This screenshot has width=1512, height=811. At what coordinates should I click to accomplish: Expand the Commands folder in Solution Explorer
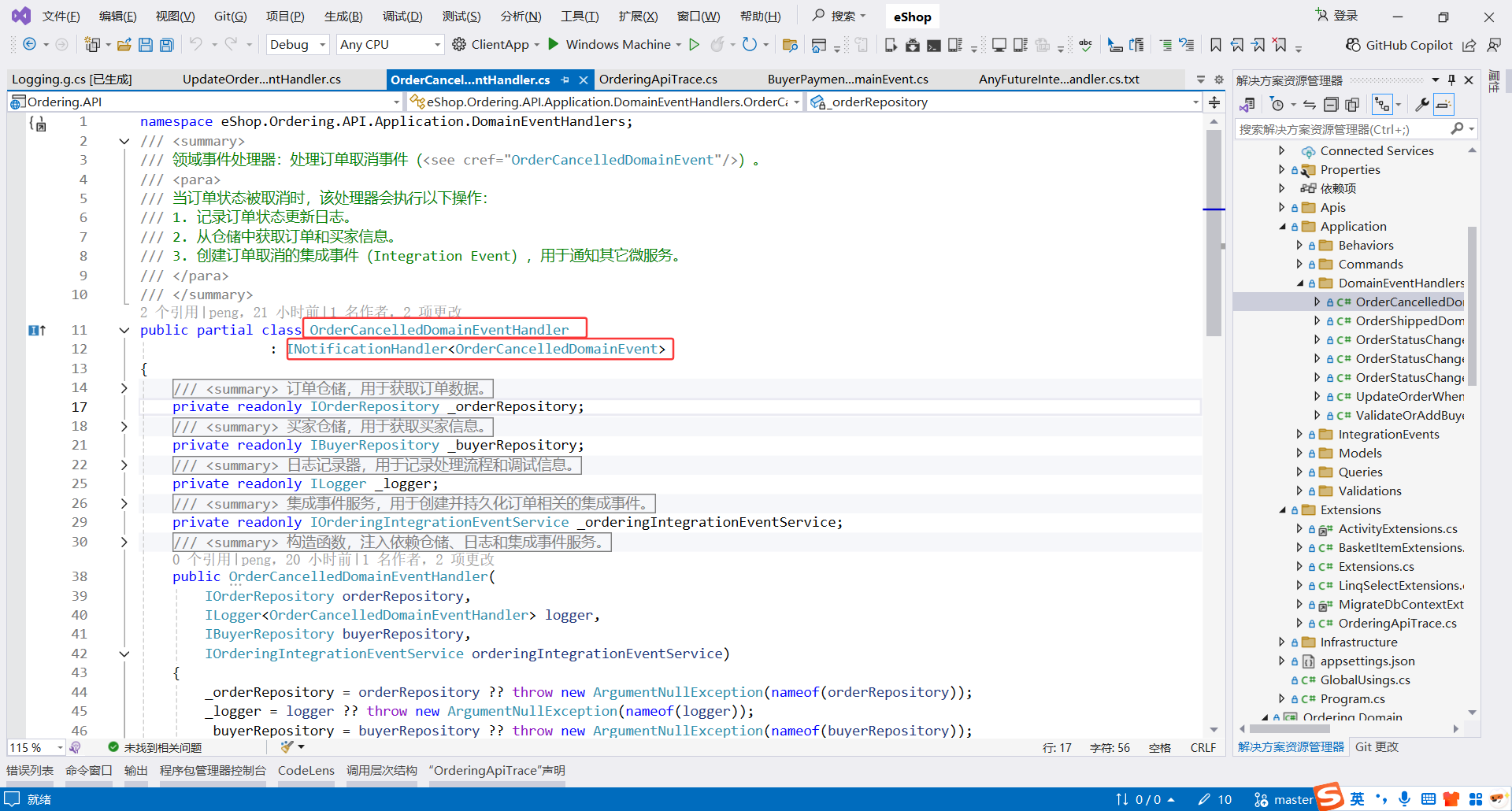(x=1299, y=265)
